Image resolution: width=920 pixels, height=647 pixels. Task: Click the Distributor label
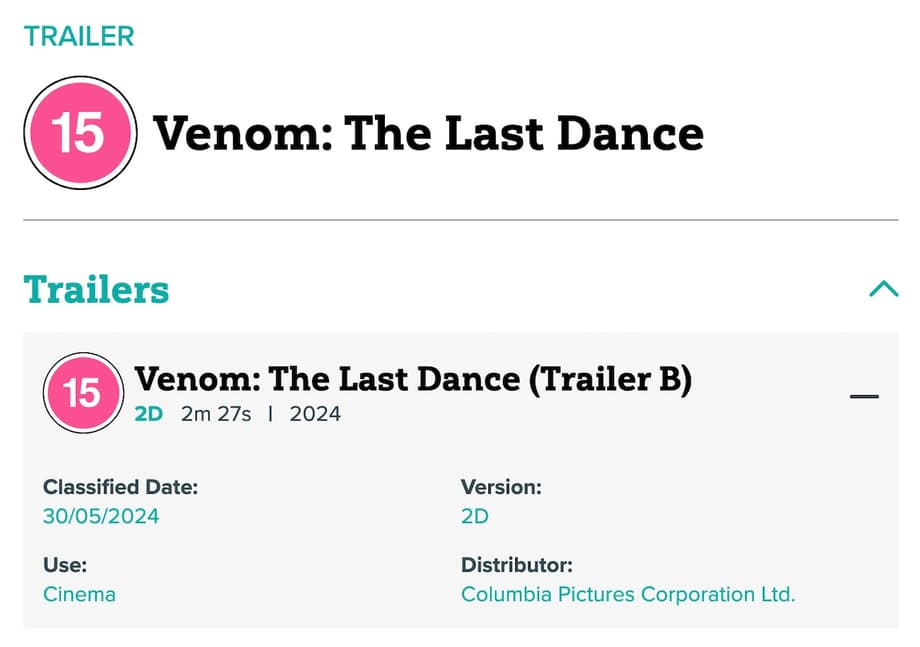point(517,565)
